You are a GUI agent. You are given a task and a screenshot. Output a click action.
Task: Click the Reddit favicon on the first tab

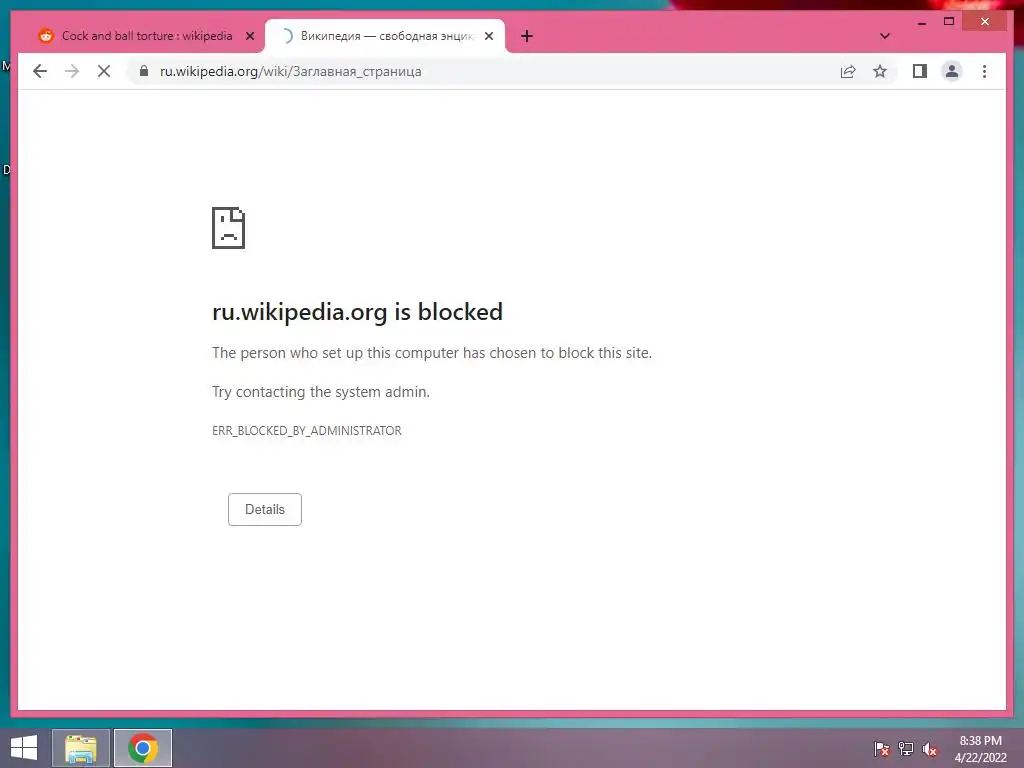(x=46, y=36)
